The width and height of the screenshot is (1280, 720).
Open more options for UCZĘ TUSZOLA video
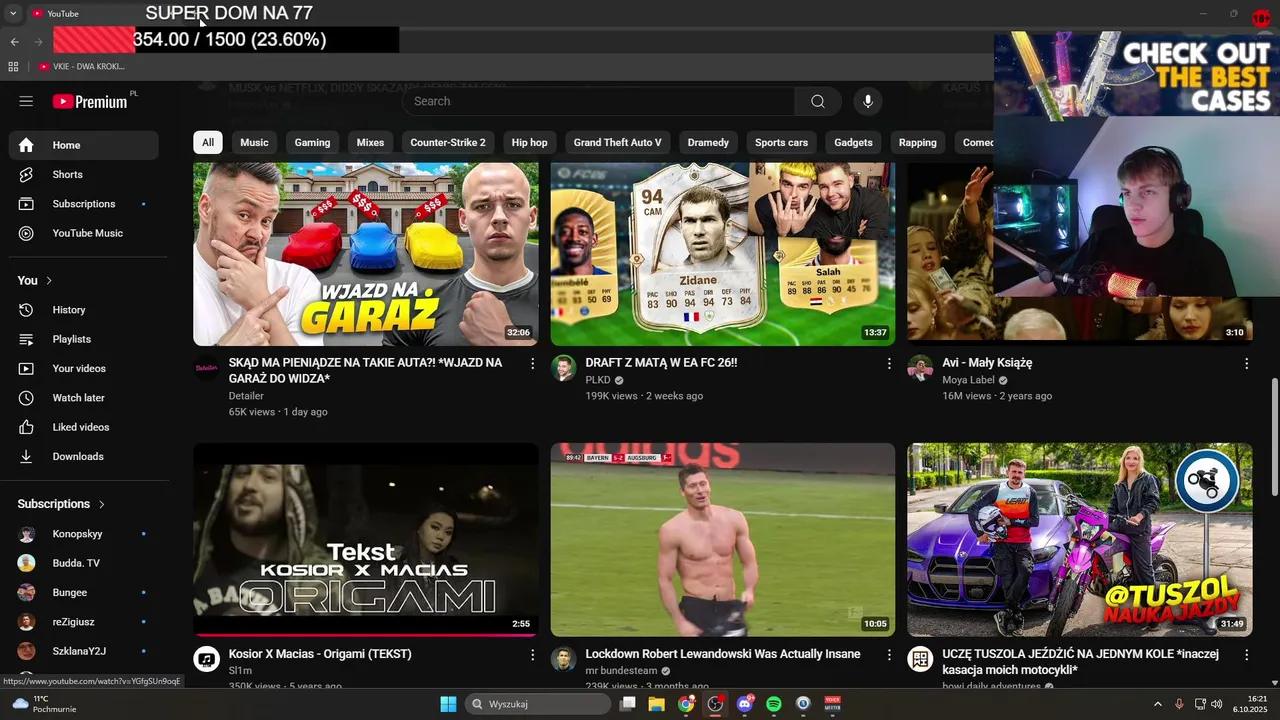click(1246, 655)
